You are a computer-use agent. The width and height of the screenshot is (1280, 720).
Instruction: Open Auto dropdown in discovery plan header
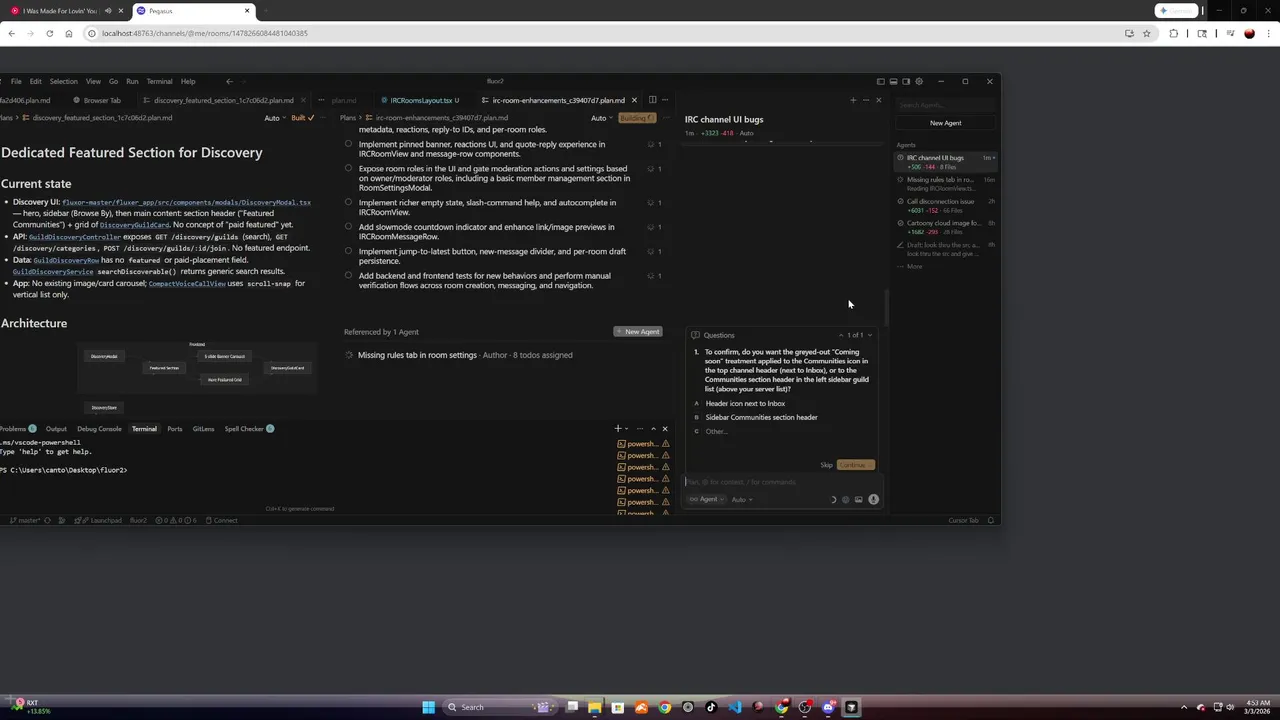tap(275, 118)
